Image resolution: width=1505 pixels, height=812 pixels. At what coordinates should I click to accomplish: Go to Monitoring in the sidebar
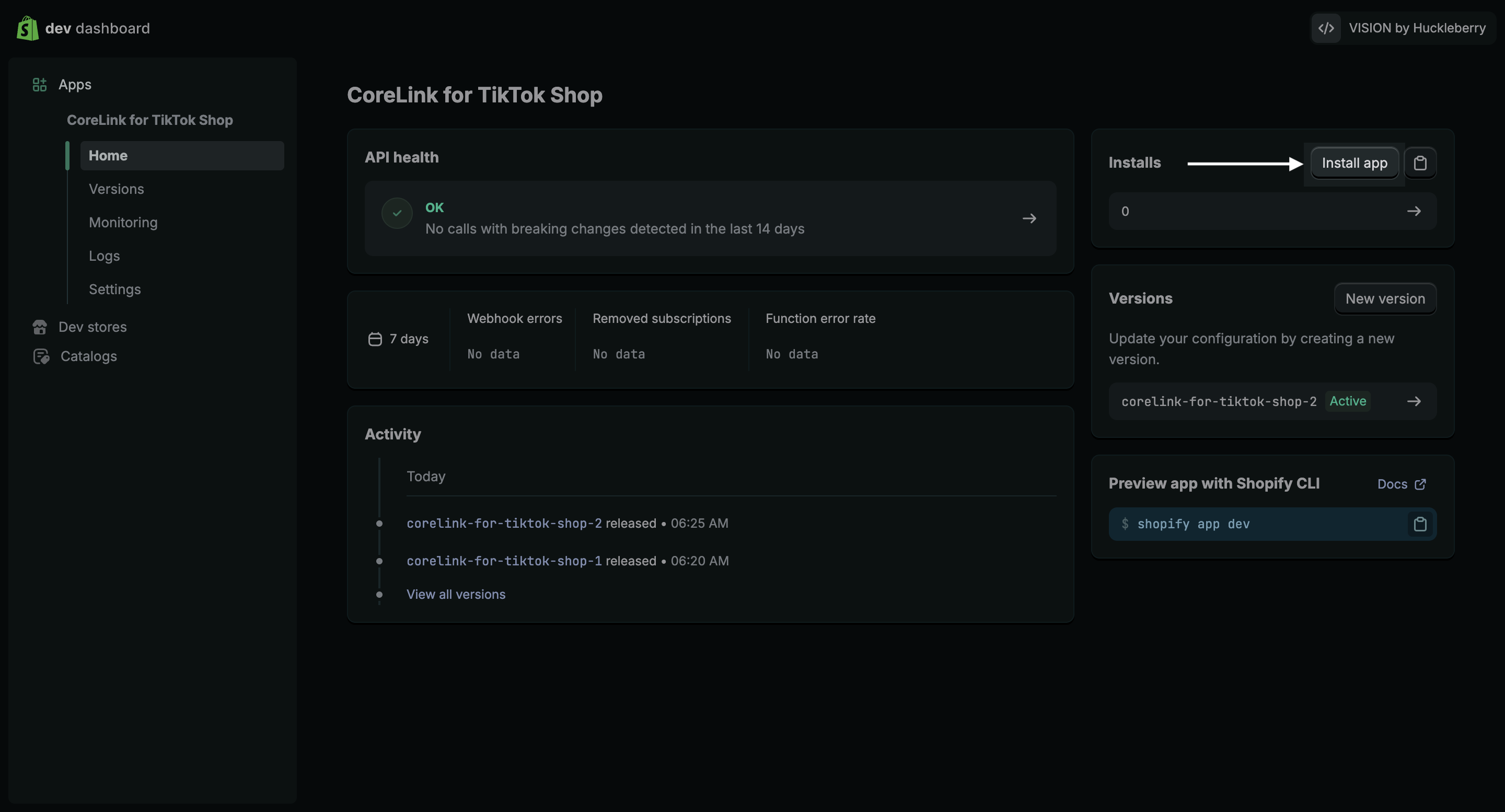point(123,223)
